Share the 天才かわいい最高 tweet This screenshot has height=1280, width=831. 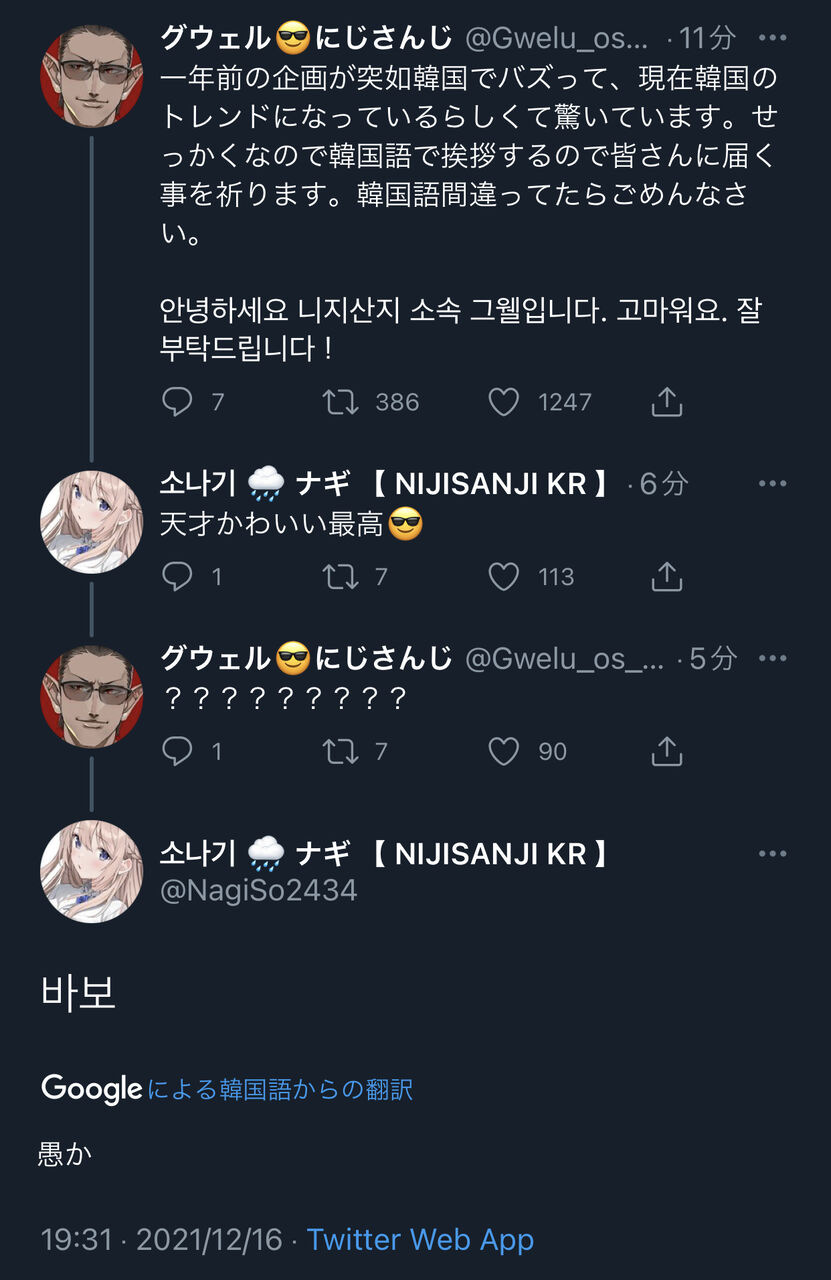[x=666, y=576]
